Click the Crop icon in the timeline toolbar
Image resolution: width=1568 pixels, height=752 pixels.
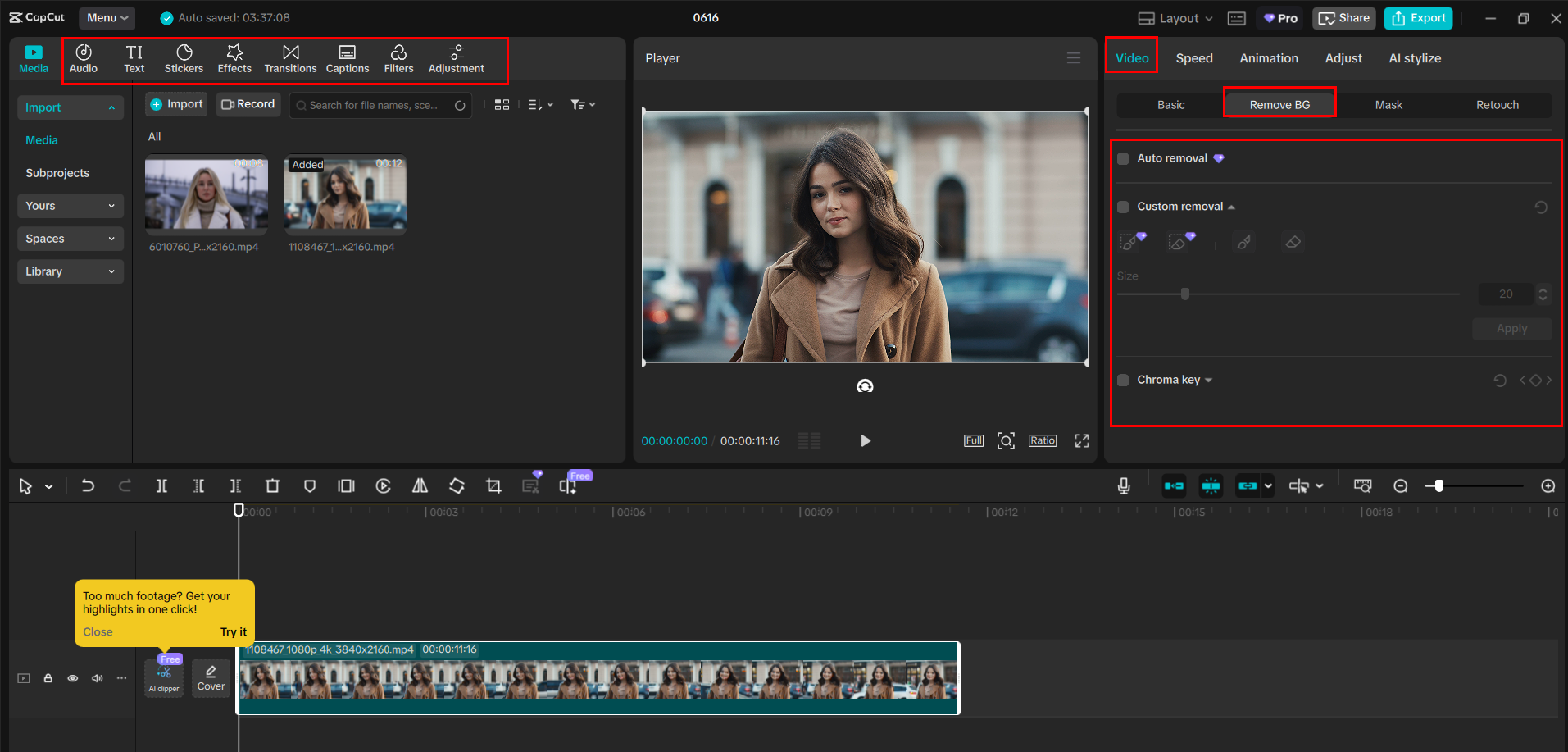493,485
